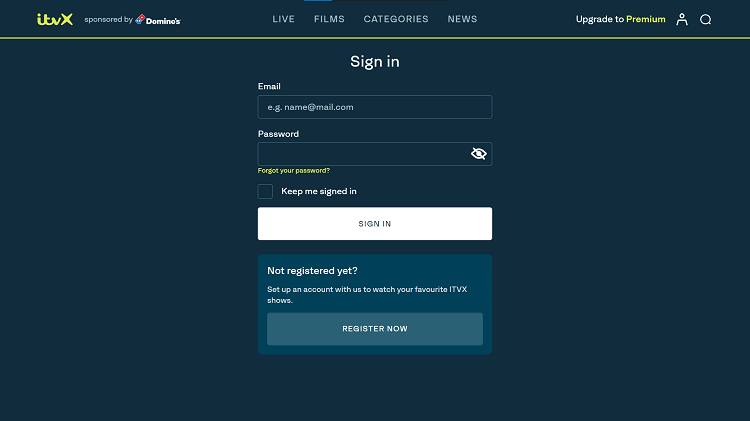Viewport: 750px width, 421px height.
Task: Click the Password field label
Action: pyautogui.click(x=278, y=134)
